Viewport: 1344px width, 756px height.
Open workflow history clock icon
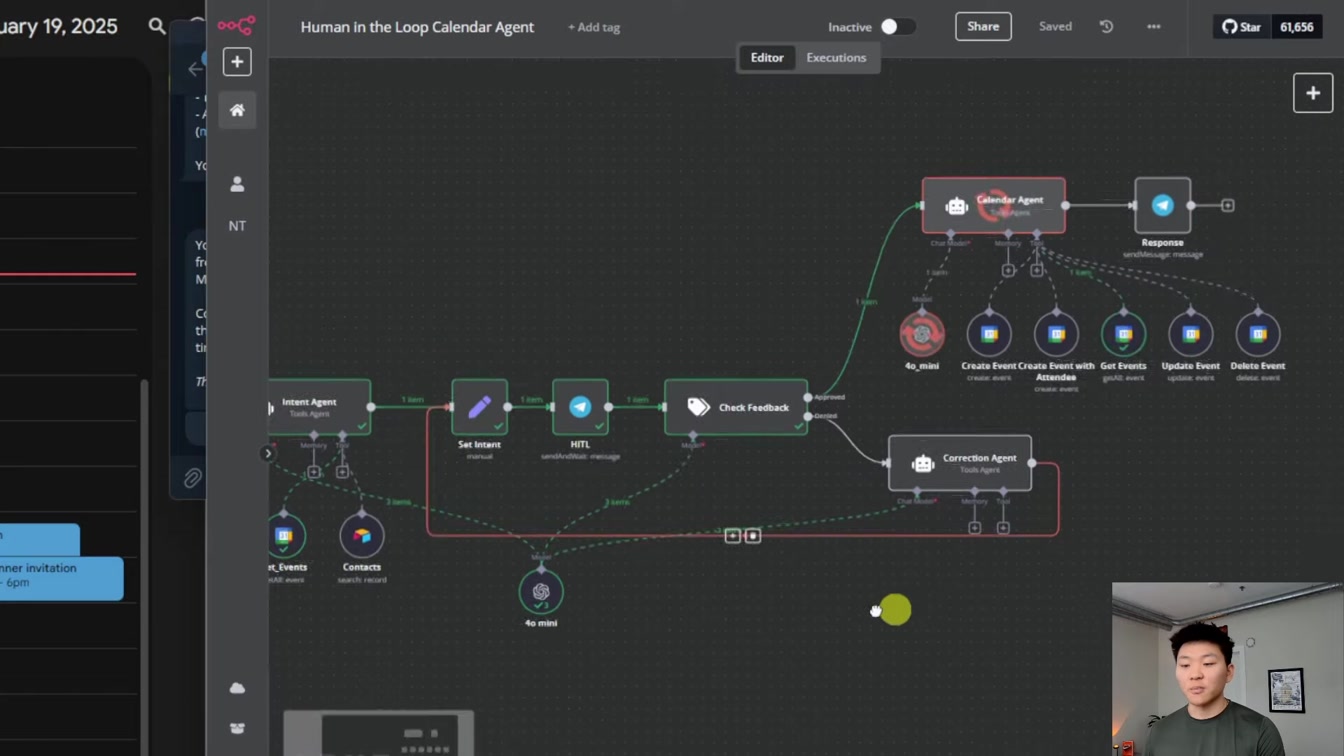point(1106,27)
